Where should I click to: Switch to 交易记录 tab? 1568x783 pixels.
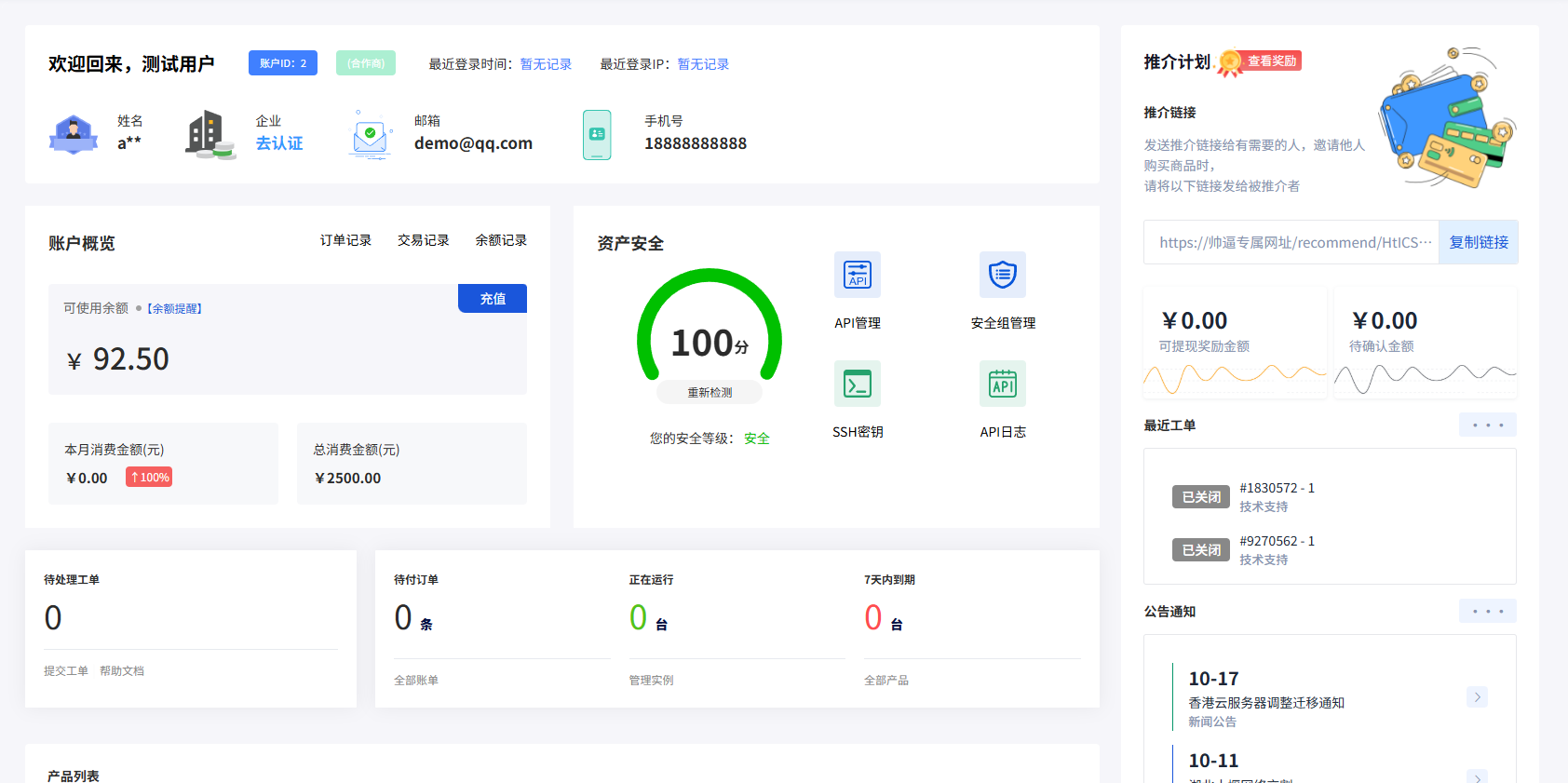[423, 240]
